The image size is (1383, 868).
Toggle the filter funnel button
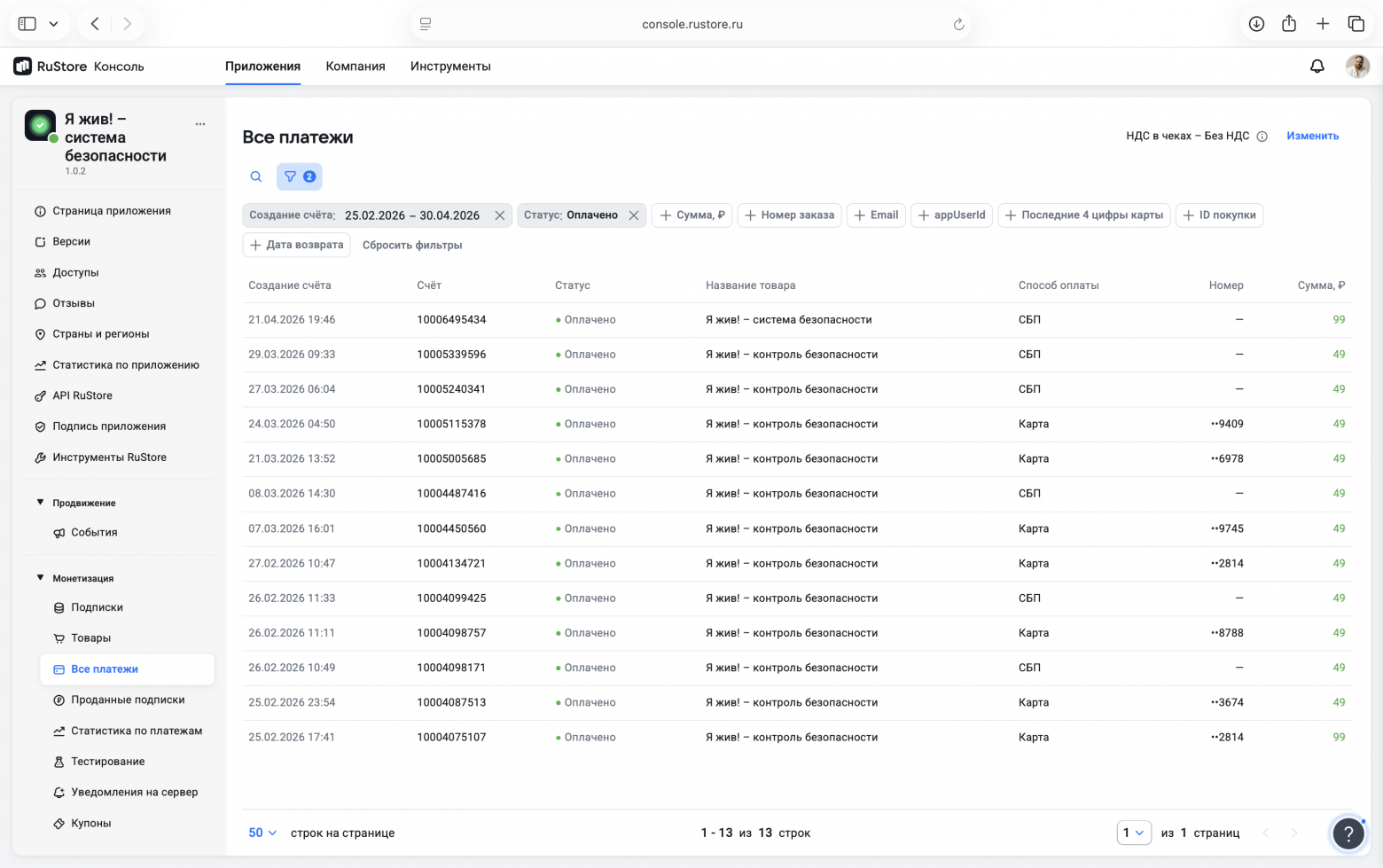[299, 177]
